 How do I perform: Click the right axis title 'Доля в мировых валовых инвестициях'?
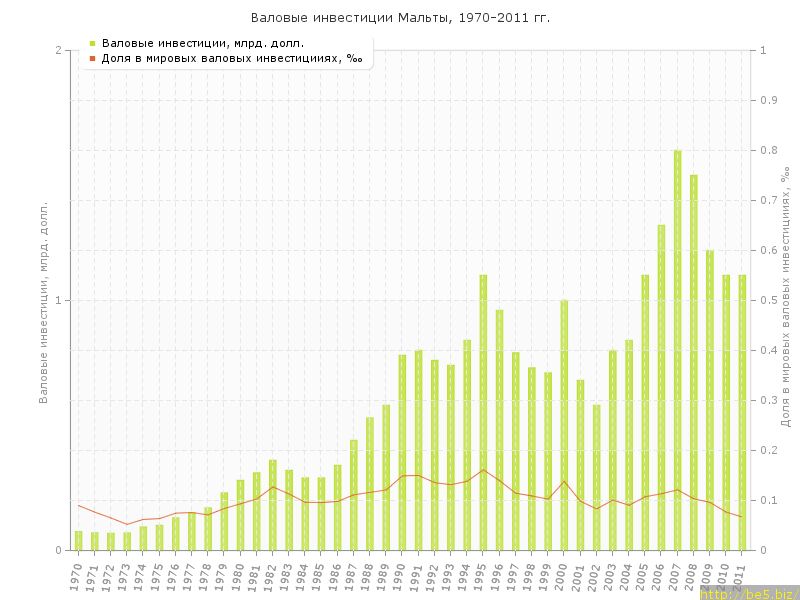[785, 297]
